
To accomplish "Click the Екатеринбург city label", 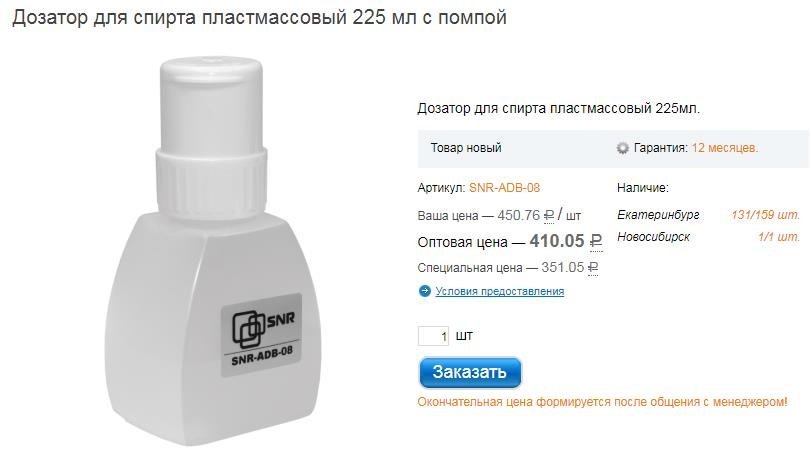I will (658, 215).
